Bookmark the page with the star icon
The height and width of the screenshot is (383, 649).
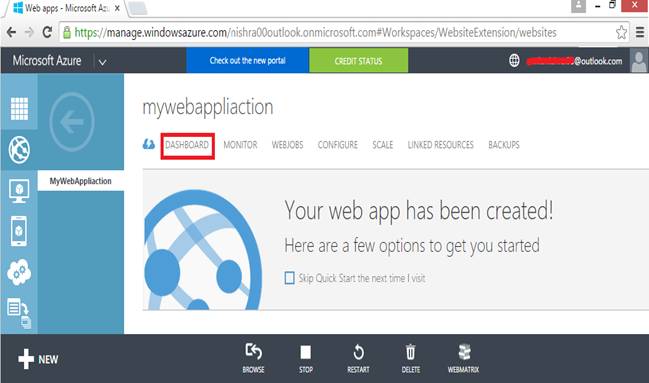[621, 32]
